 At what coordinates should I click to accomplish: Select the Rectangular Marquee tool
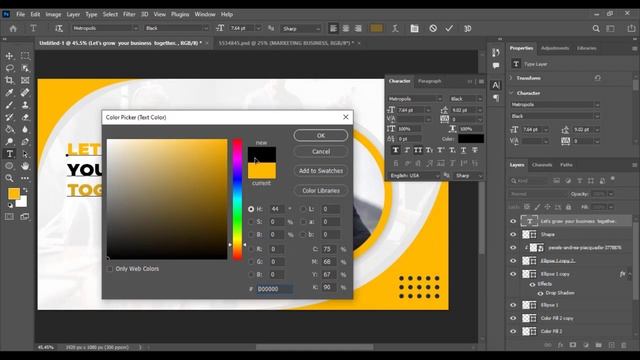click(25, 56)
